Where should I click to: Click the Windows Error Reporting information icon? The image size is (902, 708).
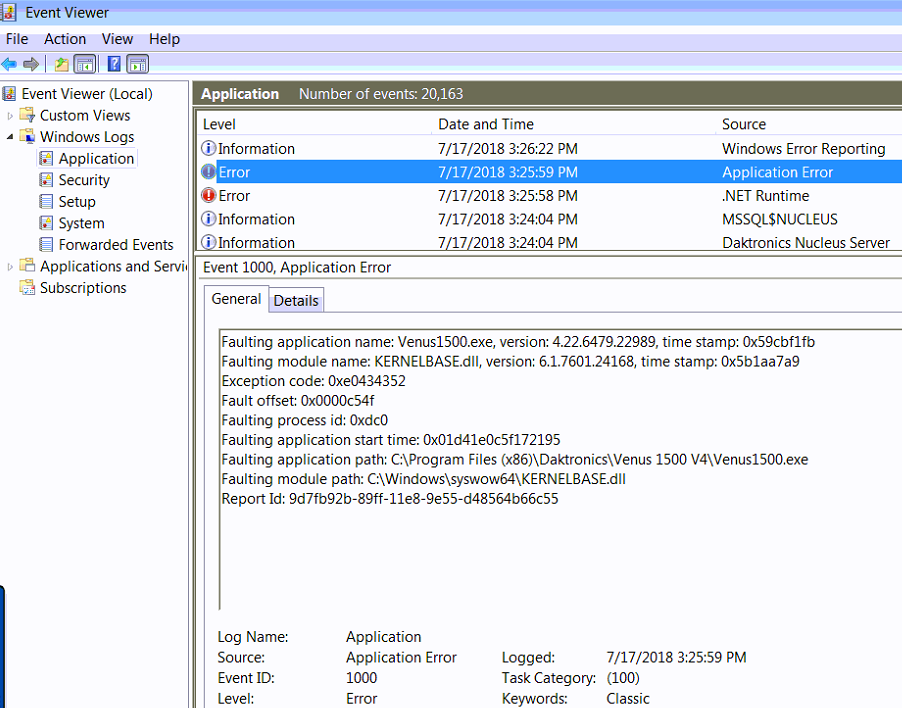click(x=209, y=149)
